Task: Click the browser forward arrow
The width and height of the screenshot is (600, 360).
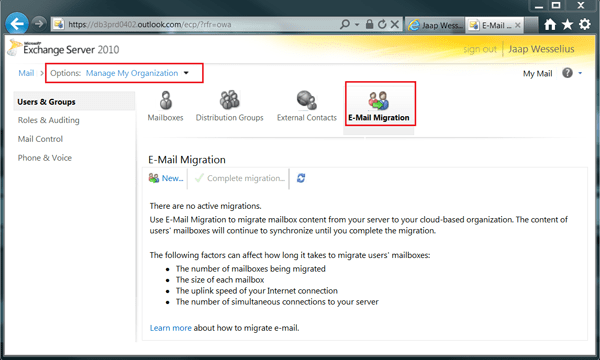Action: (38, 24)
